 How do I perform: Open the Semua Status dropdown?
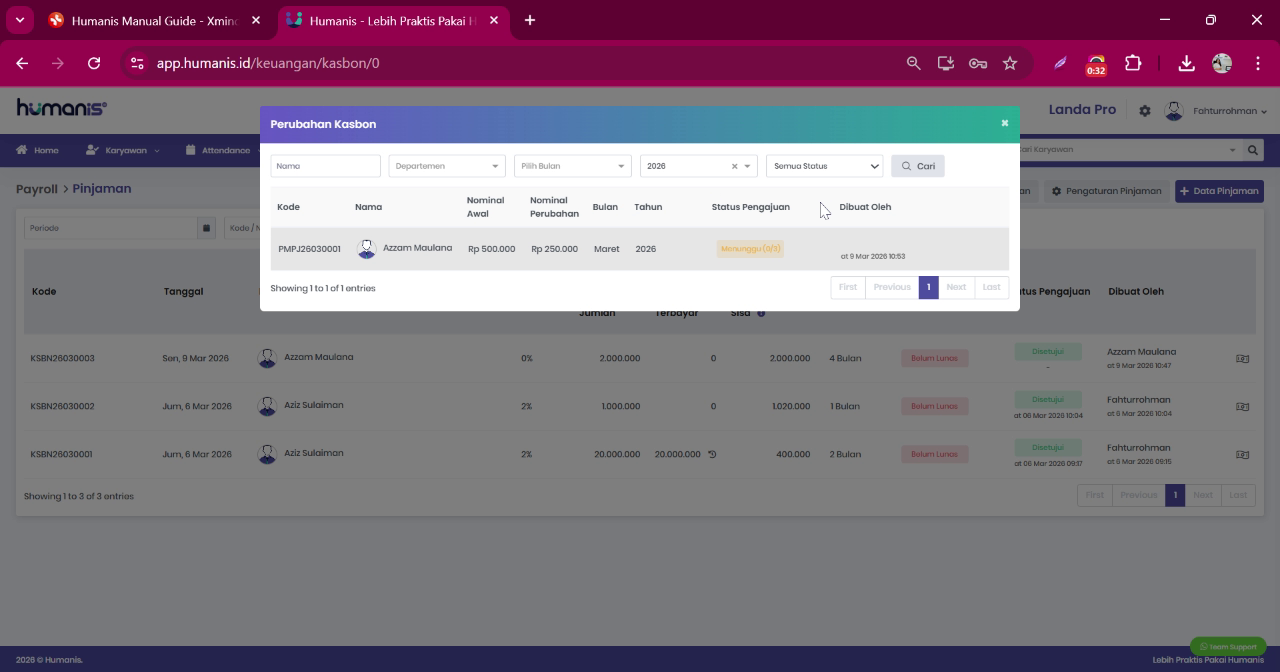[x=825, y=166]
